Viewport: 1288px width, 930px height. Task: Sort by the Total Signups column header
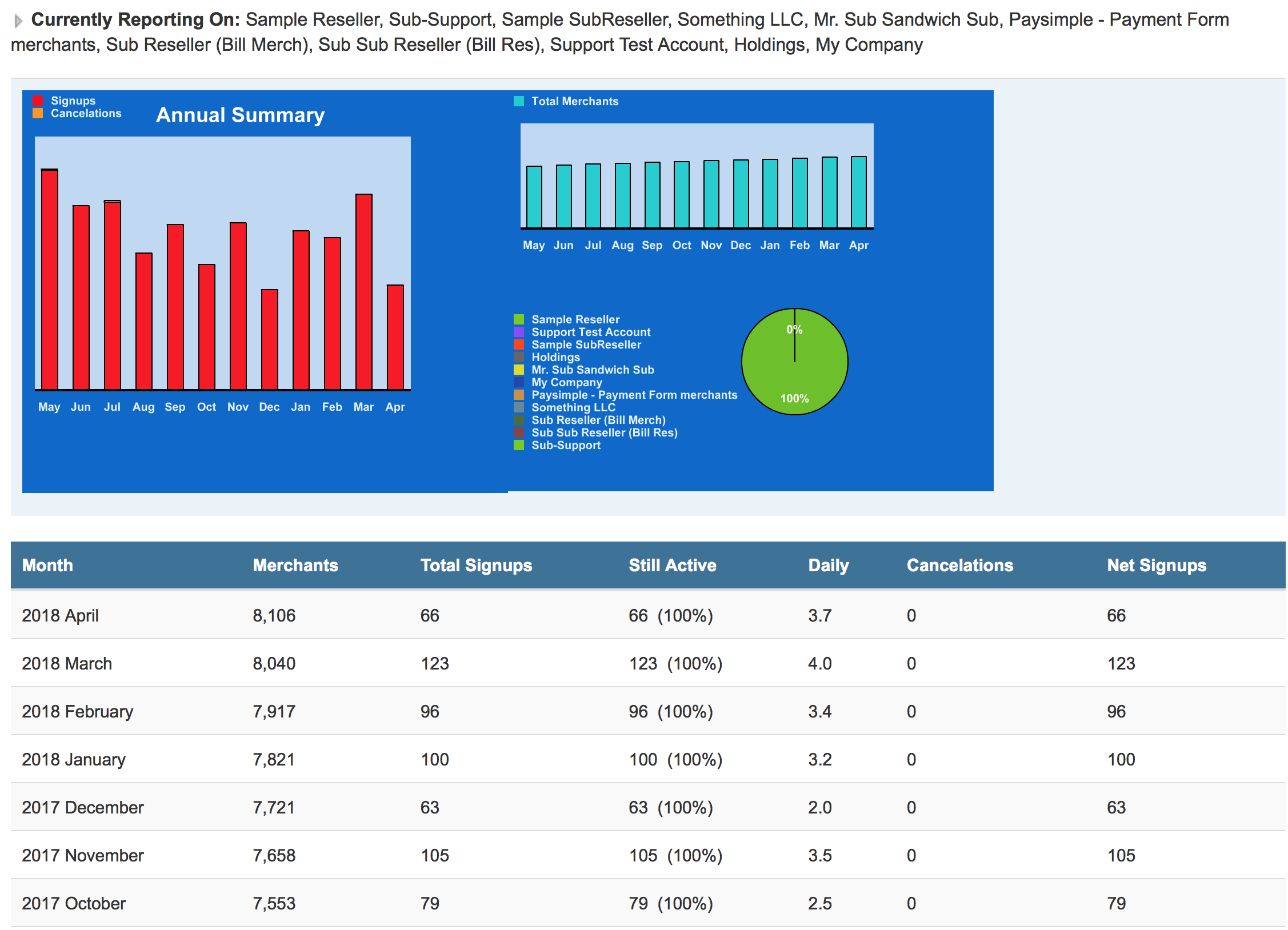click(476, 565)
